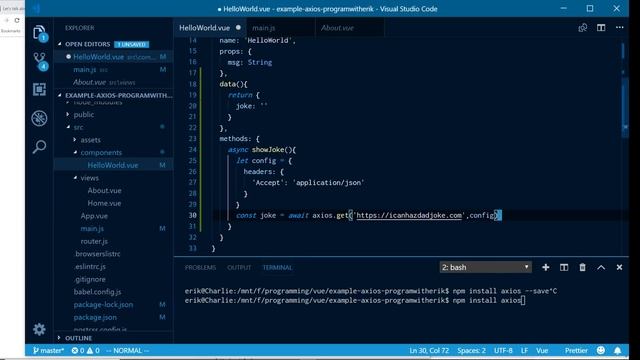The width and height of the screenshot is (640, 360).
Task: Click Prettier in status bar
Action: point(576,350)
